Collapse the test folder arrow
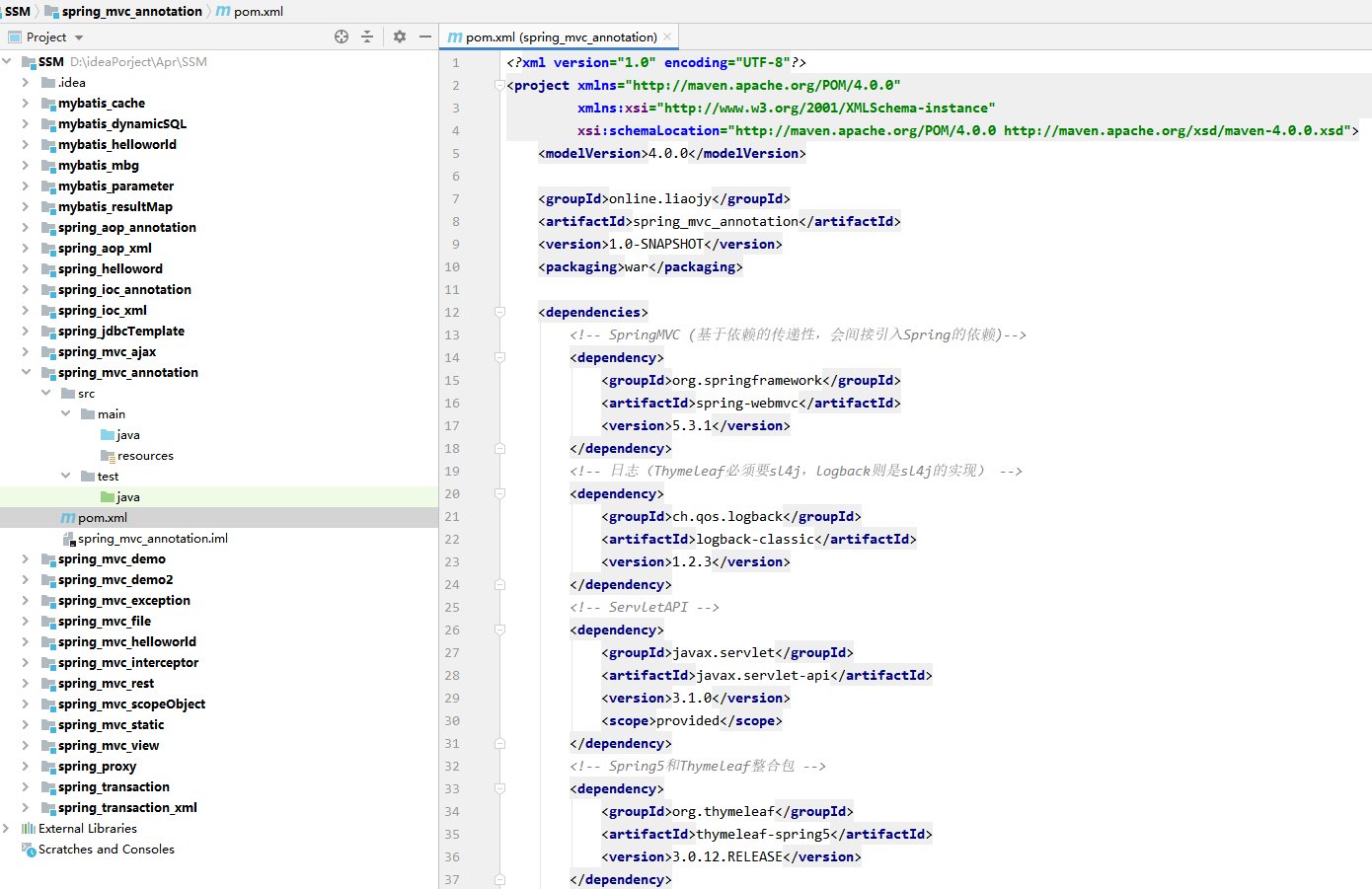1372x889 pixels. pos(65,476)
